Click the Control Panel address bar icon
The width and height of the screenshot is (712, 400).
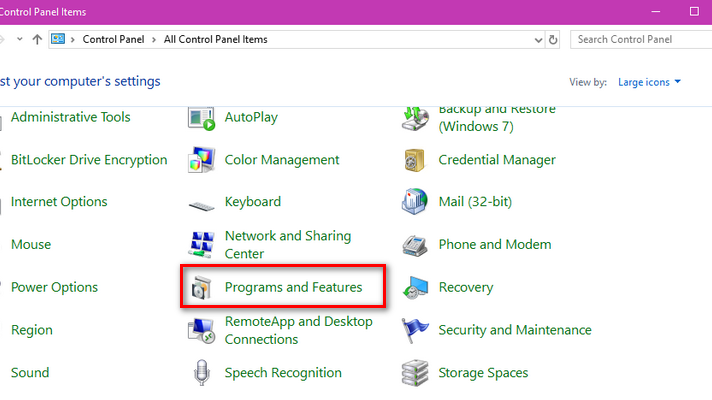coord(58,39)
